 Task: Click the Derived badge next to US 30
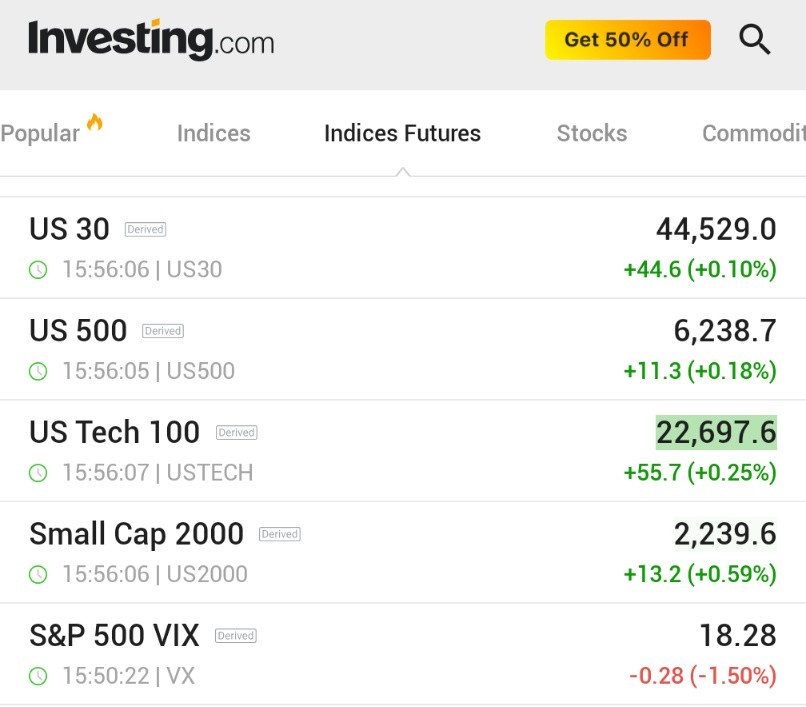coord(145,230)
